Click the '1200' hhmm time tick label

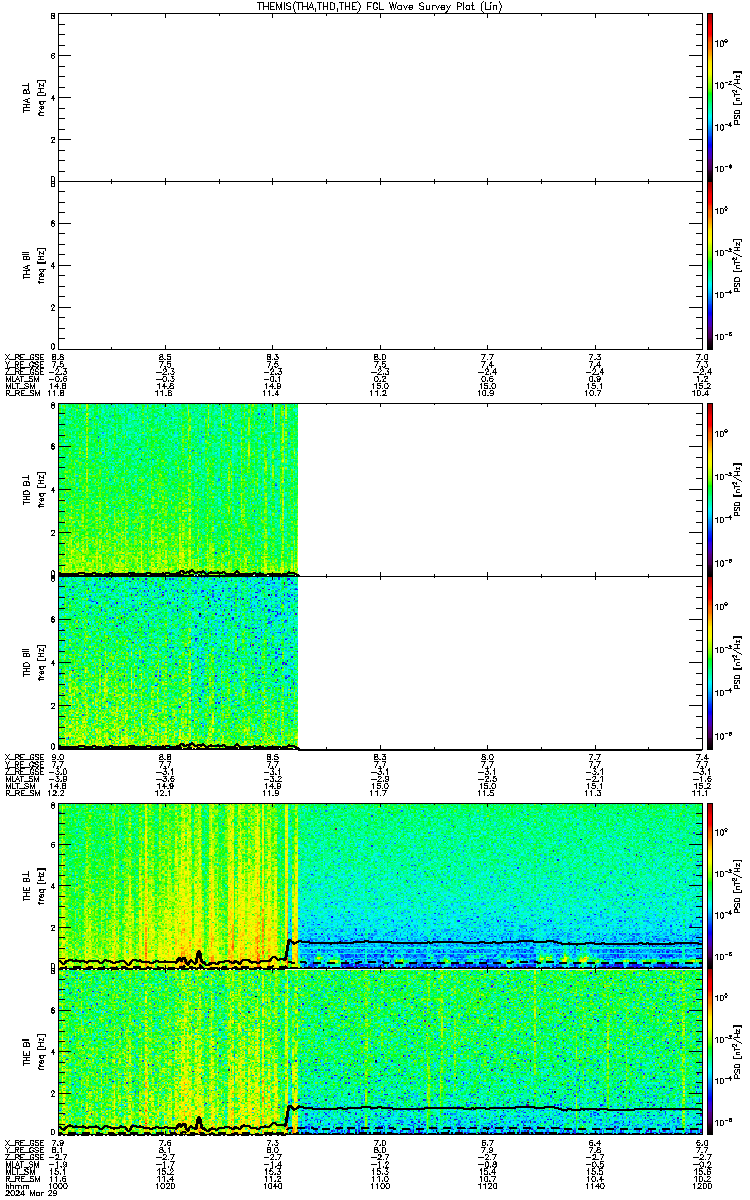point(701,1186)
